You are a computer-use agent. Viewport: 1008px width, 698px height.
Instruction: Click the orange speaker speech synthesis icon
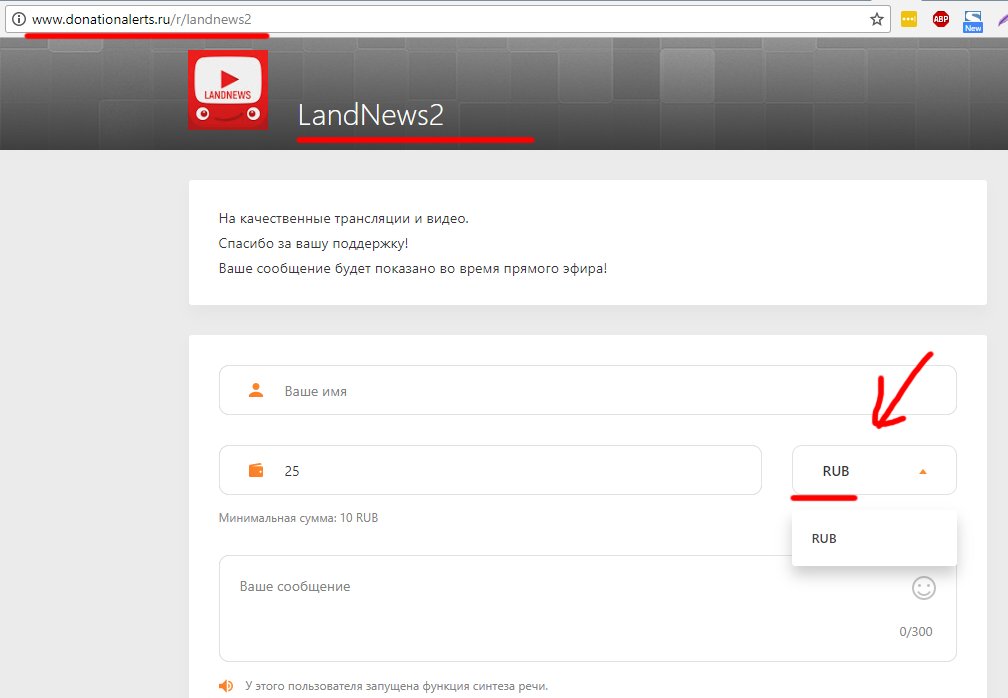(x=226, y=686)
